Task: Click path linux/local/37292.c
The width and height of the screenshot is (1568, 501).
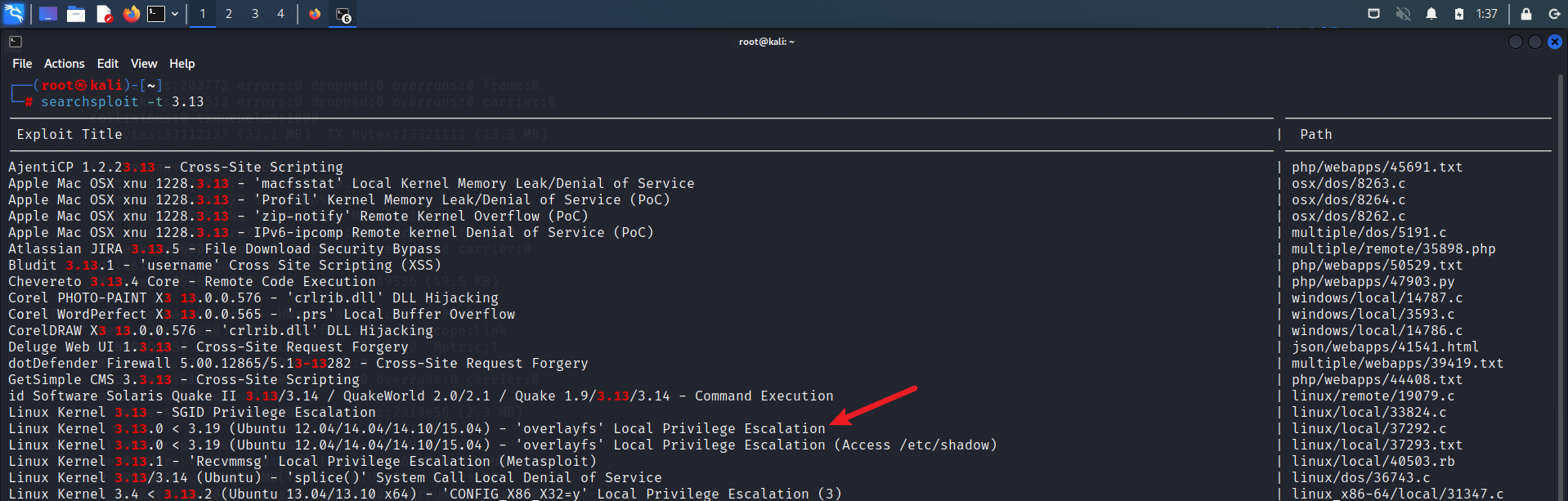Action: coord(1369,429)
